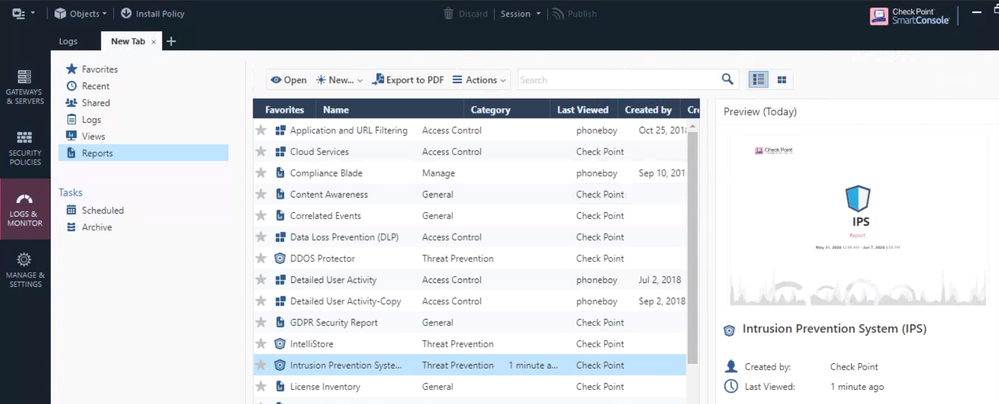Image resolution: width=999 pixels, height=404 pixels.
Task: Select the Correlated Events report row
Action: click(470, 216)
